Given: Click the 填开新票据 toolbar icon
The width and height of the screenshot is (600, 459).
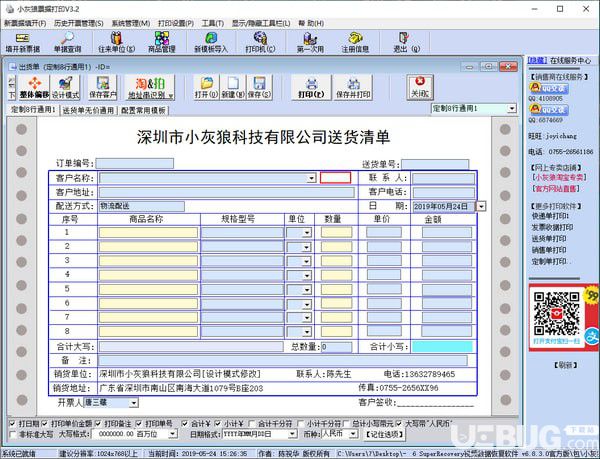Looking at the screenshot, I should click(x=23, y=42).
